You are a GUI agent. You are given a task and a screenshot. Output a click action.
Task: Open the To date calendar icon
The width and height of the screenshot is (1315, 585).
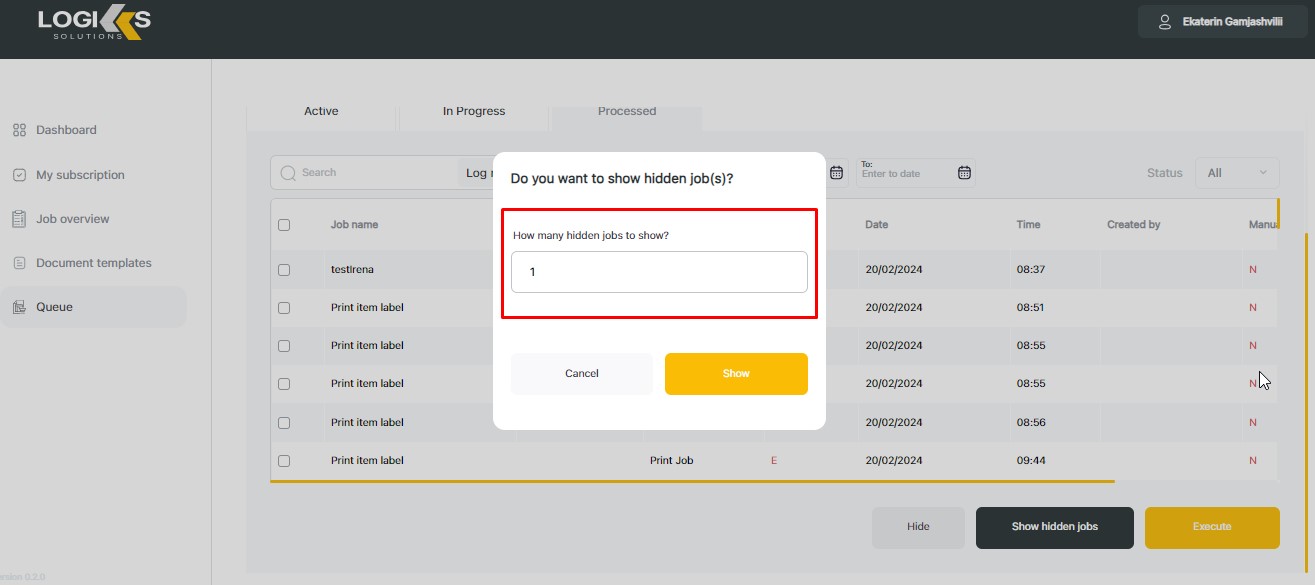pyautogui.click(x=964, y=172)
